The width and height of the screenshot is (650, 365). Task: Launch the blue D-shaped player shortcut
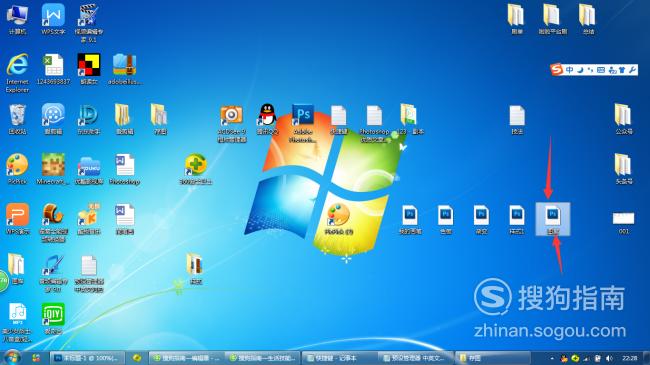89,119
